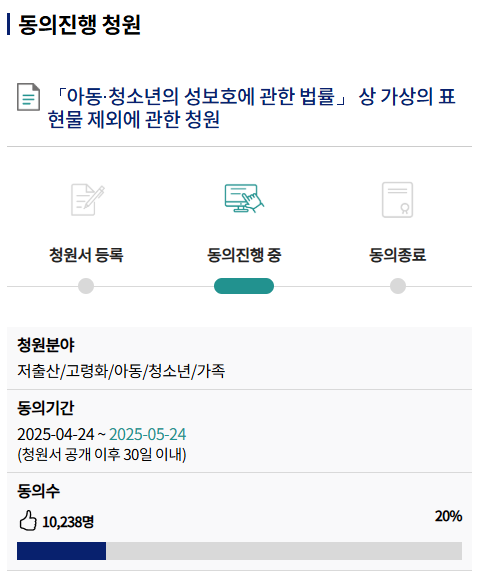Click the monitor with hand cursor icon
Viewport: 477px width, 587px height.
pyautogui.click(x=244, y=198)
